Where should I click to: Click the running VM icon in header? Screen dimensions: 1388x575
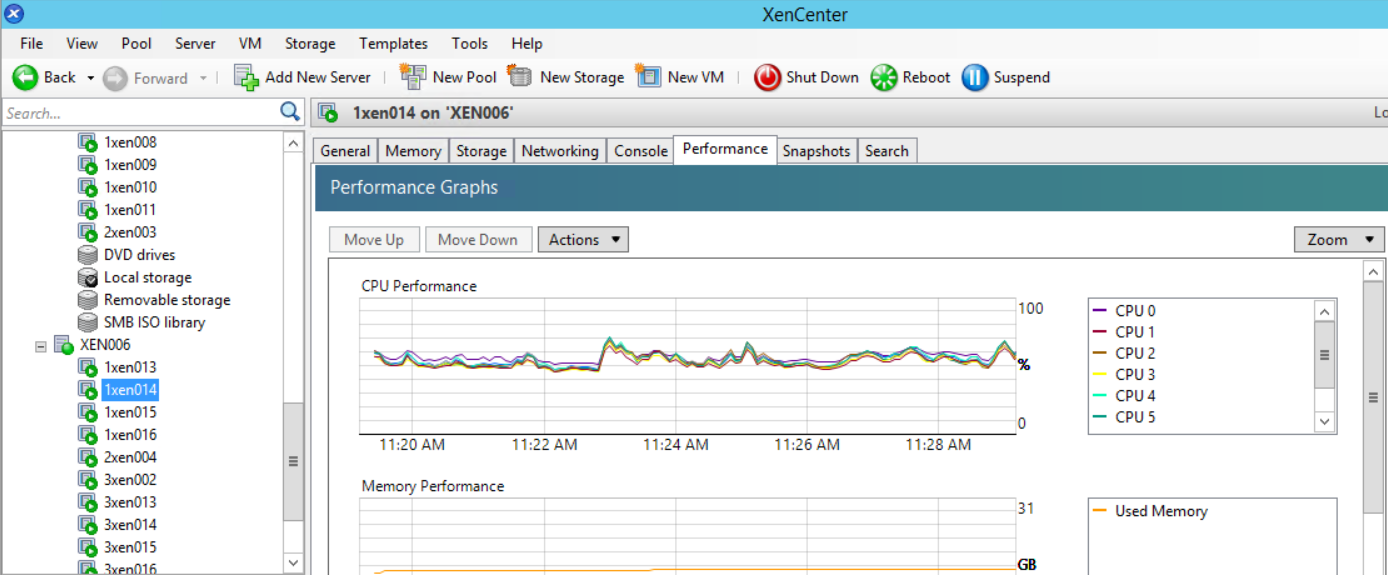[x=327, y=113]
